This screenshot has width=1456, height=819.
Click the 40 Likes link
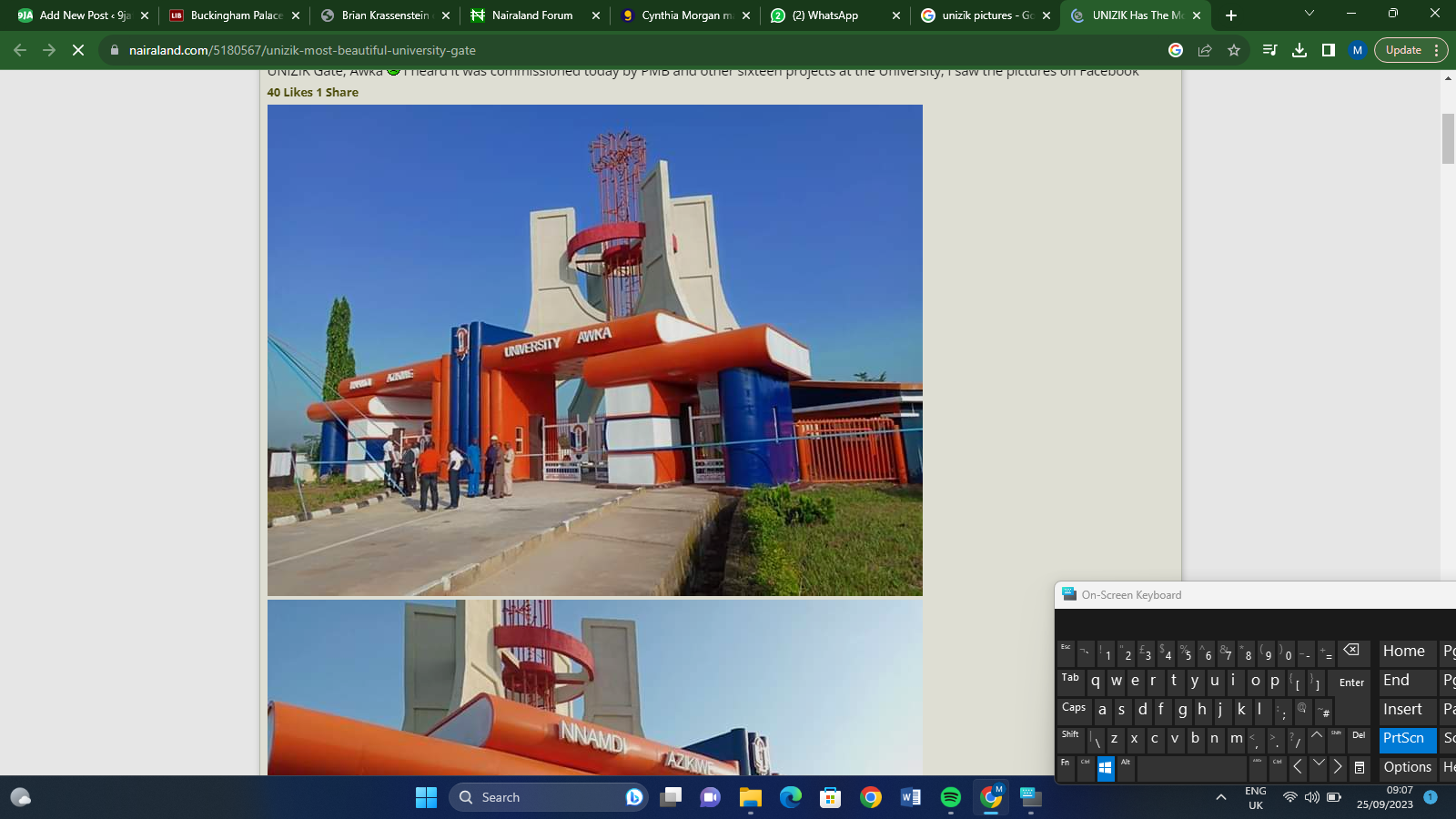pyautogui.click(x=289, y=92)
